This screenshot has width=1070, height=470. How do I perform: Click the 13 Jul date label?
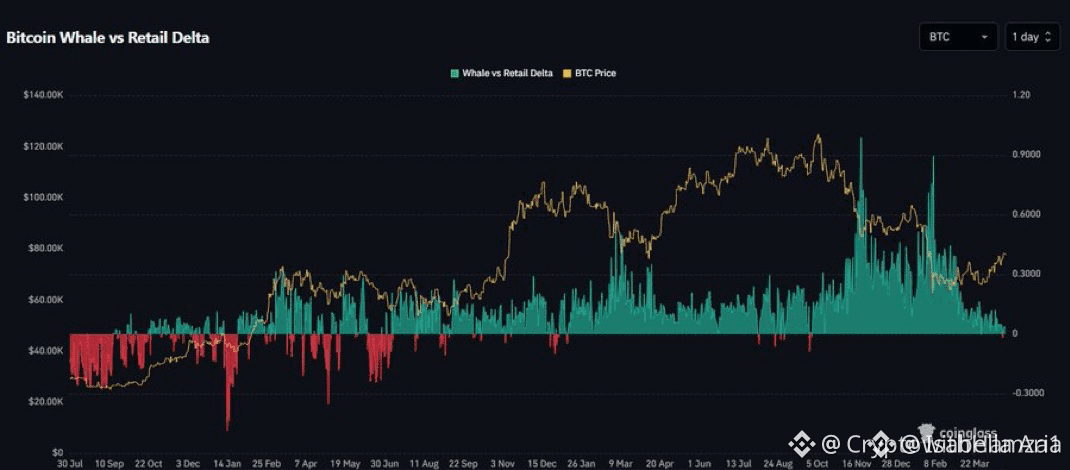pos(738,463)
